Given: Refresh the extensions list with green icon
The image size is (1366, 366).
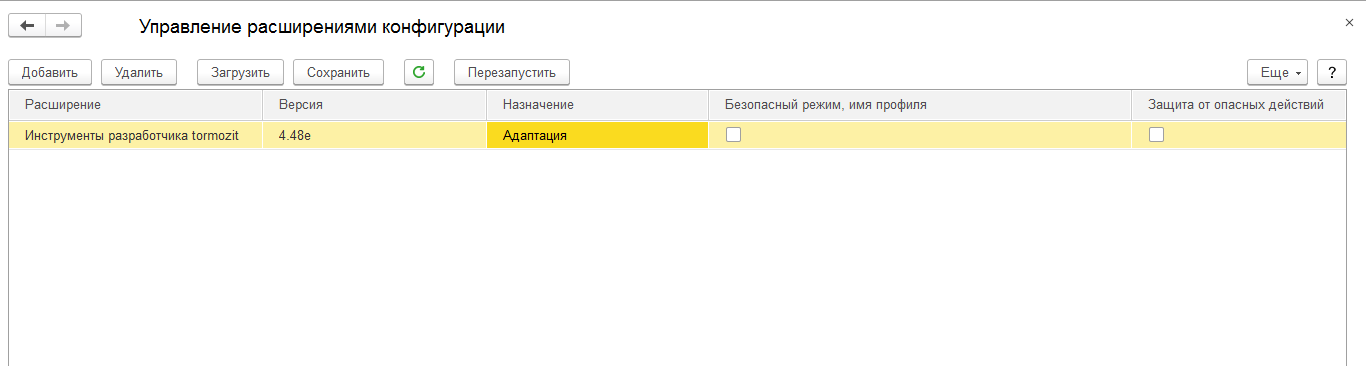Looking at the screenshot, I should coord(419,72).
